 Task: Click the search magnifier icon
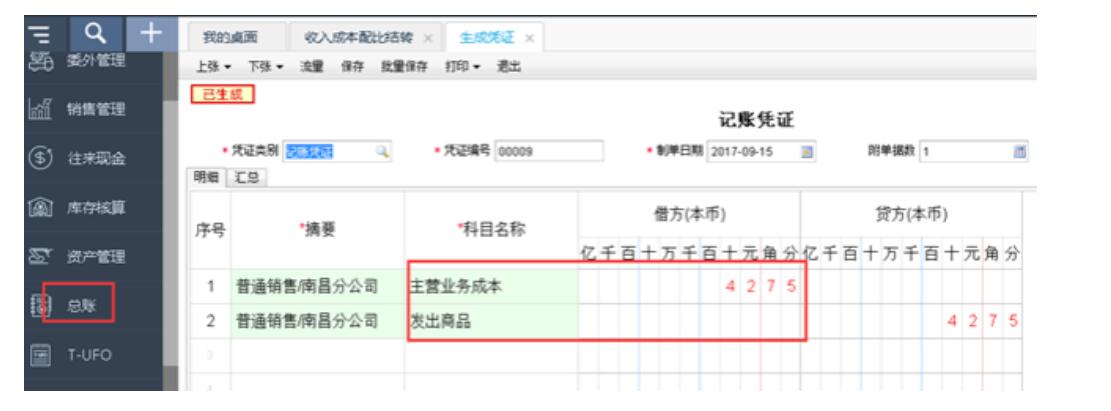94,33
